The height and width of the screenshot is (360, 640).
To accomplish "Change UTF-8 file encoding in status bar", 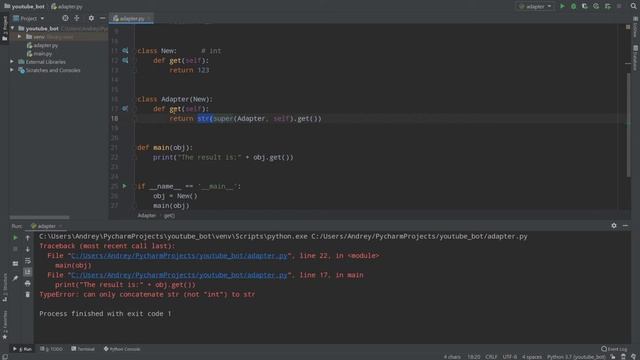I will point(510,357).
